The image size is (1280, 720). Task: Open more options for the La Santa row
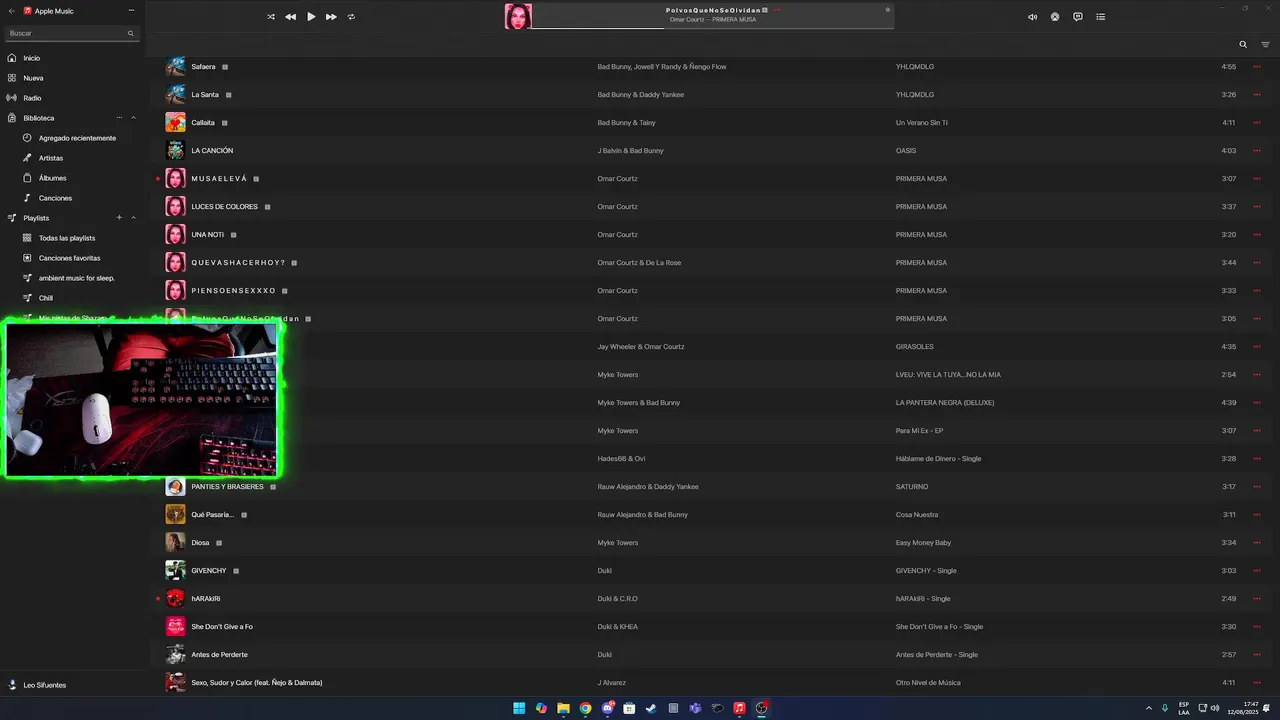tap(1257, 95)
